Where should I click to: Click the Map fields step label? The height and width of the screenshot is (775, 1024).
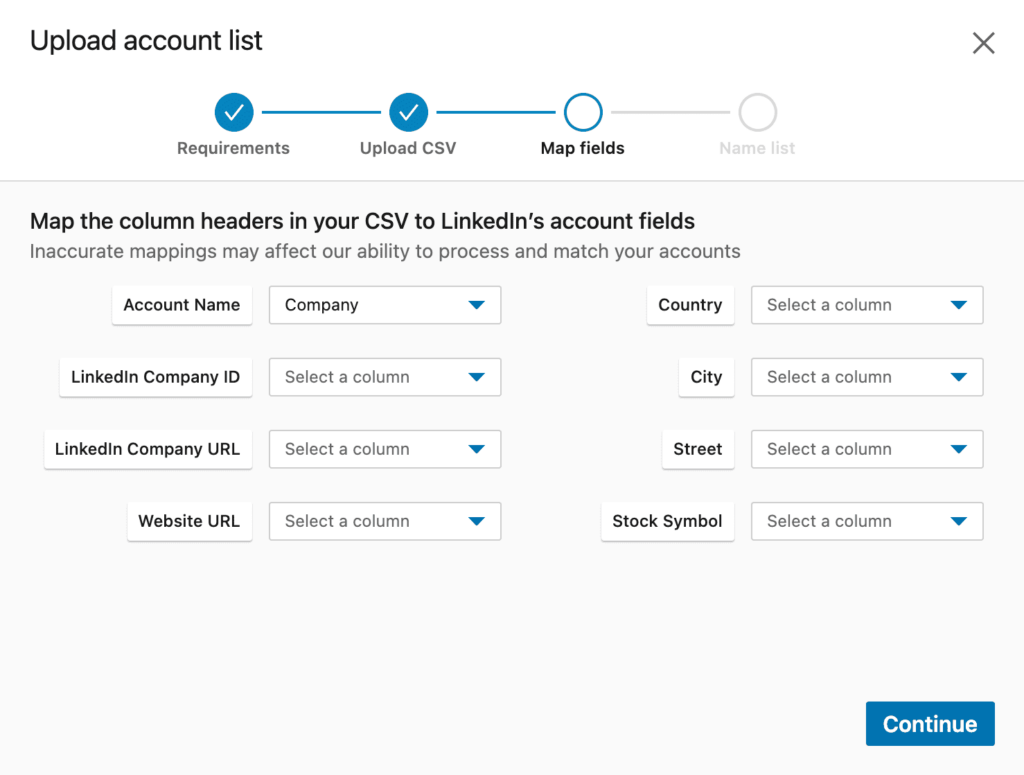coord(582,147)
